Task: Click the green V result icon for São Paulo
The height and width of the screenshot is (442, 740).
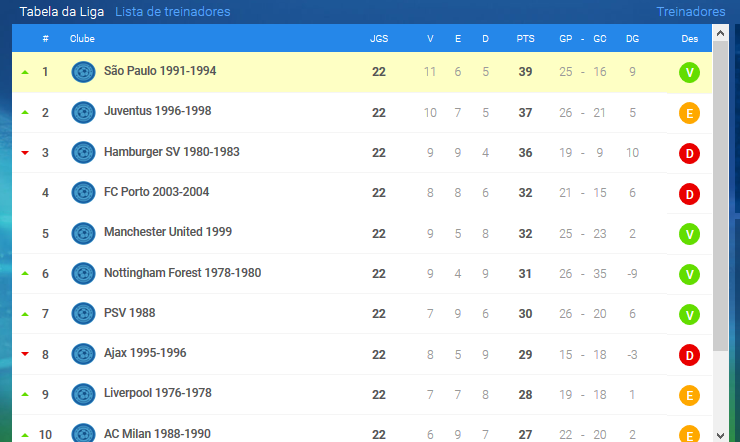Action: click(689, 73)
